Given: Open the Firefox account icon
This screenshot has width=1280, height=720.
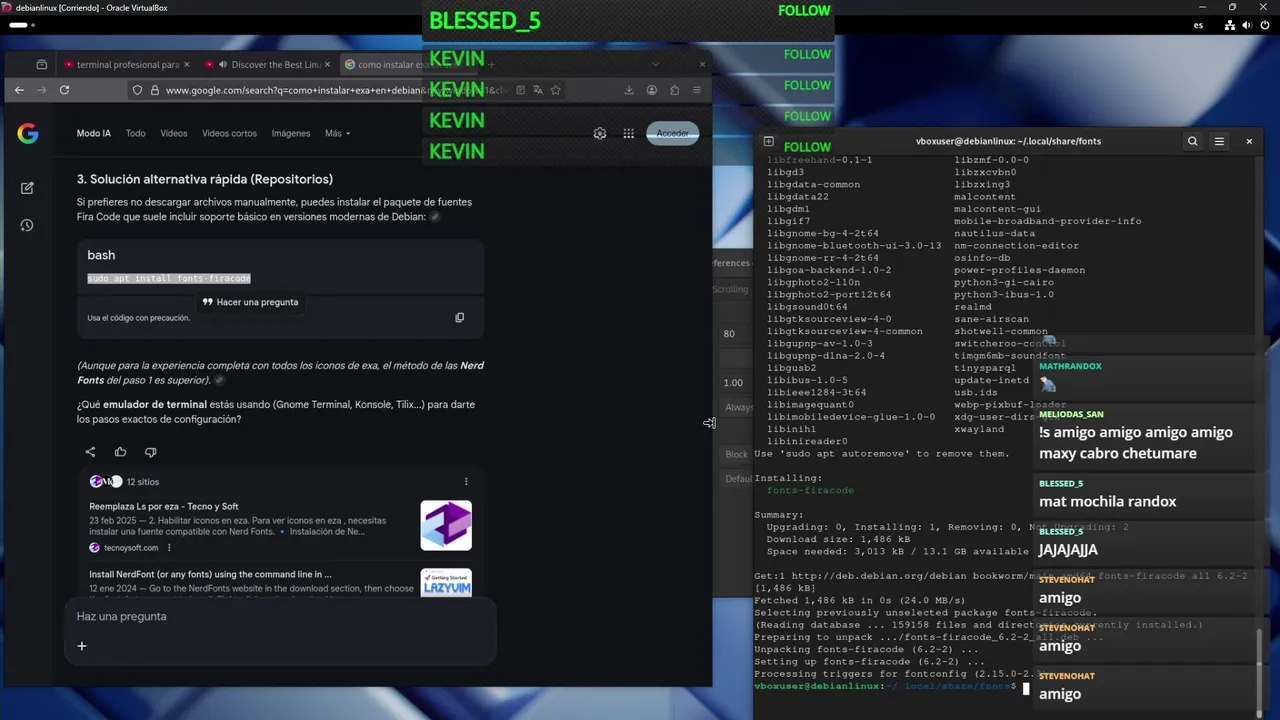Looking at the screenshot, I should tap(652, 90).
